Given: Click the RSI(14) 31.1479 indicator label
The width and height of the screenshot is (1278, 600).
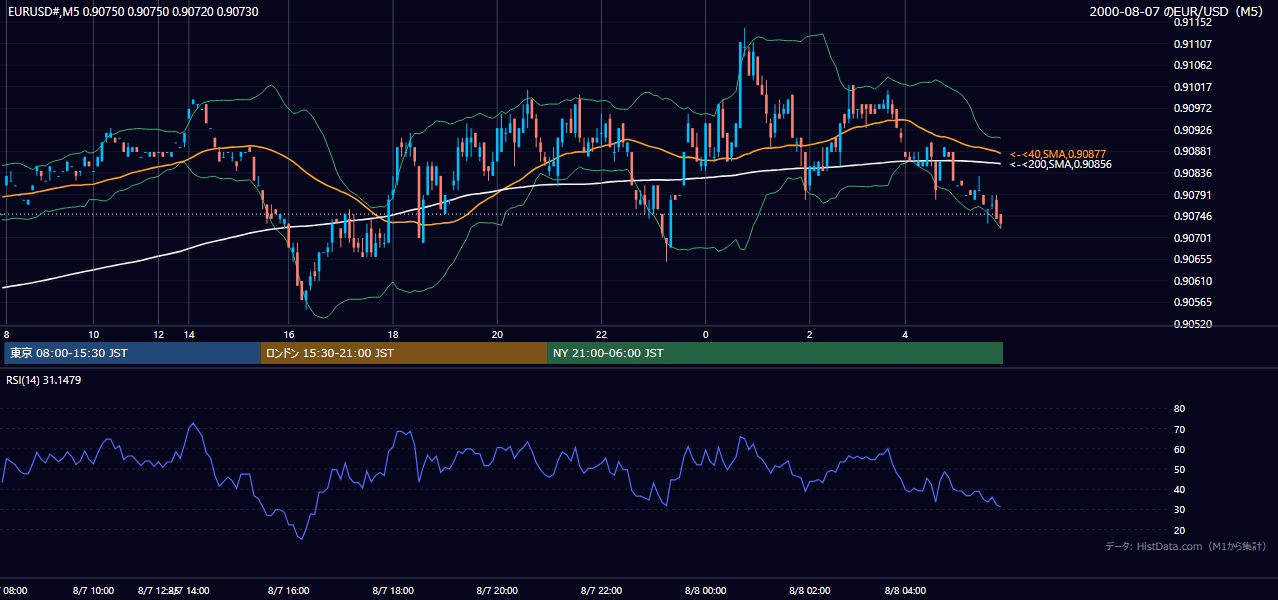Looking at the screenshot, I should pyautogui.click(x=44, y=380).
